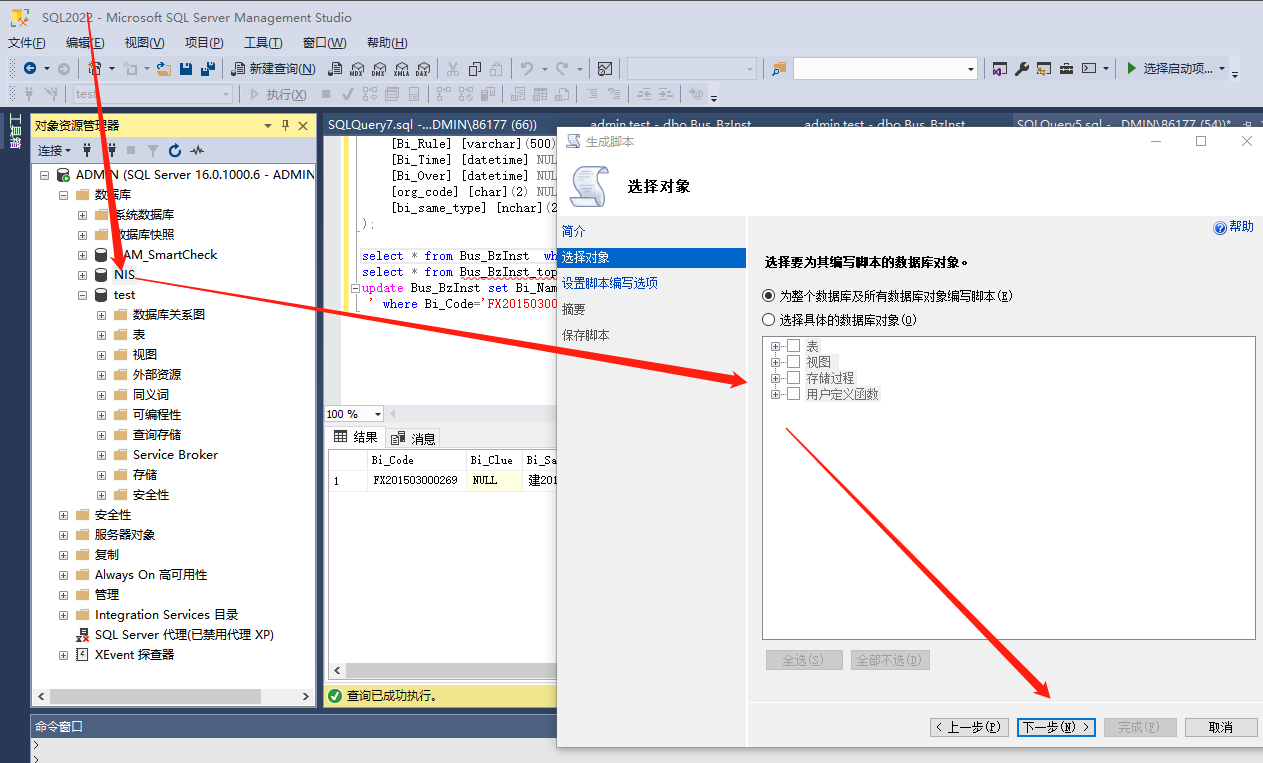
Task: Open the 文件(F) menu
Action: click(27, 43)
